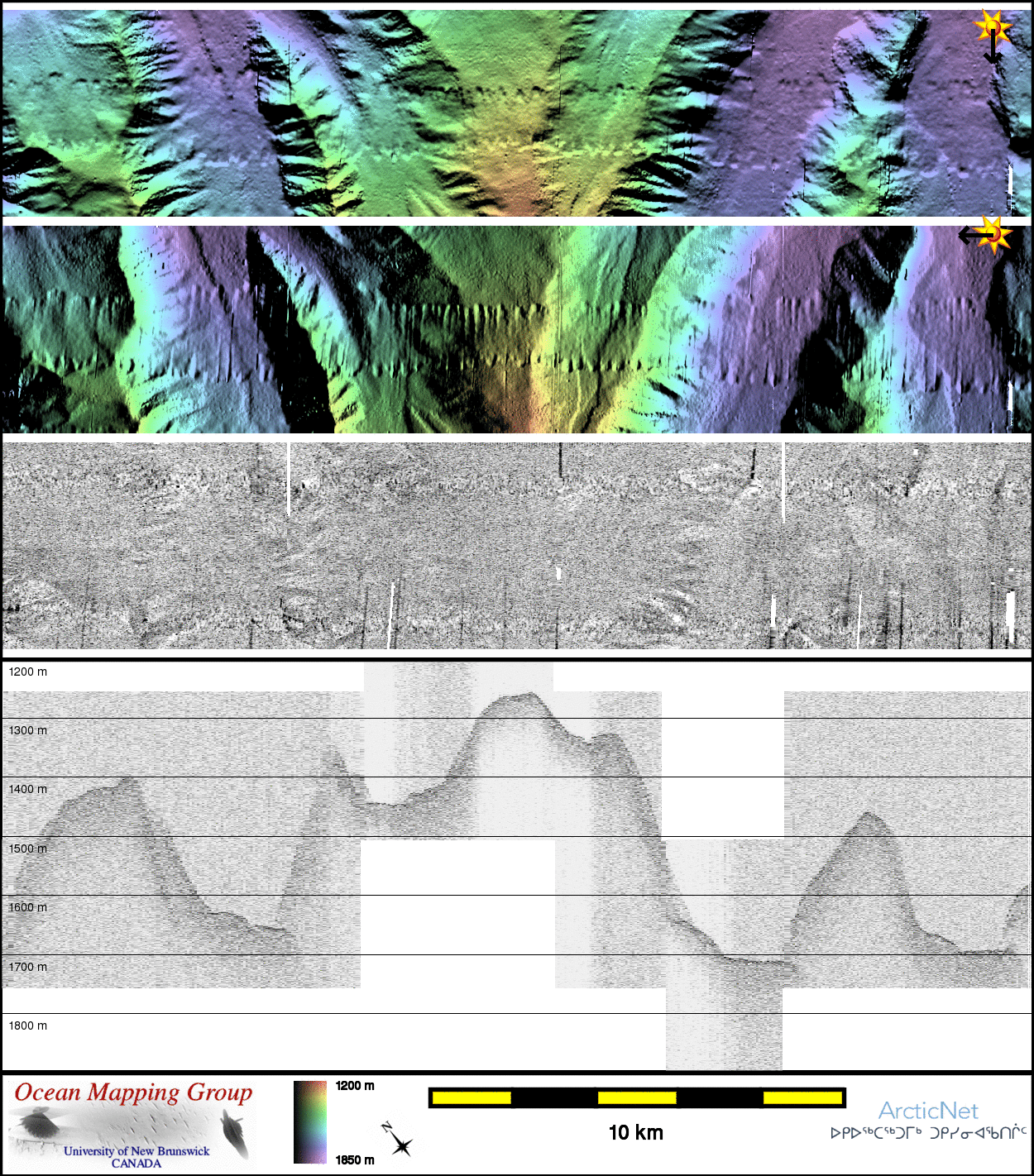Click the 1200 m depth axis label in profile
The width and height of the screenshot is (1034, 1176).
click(x=28, y=672)
